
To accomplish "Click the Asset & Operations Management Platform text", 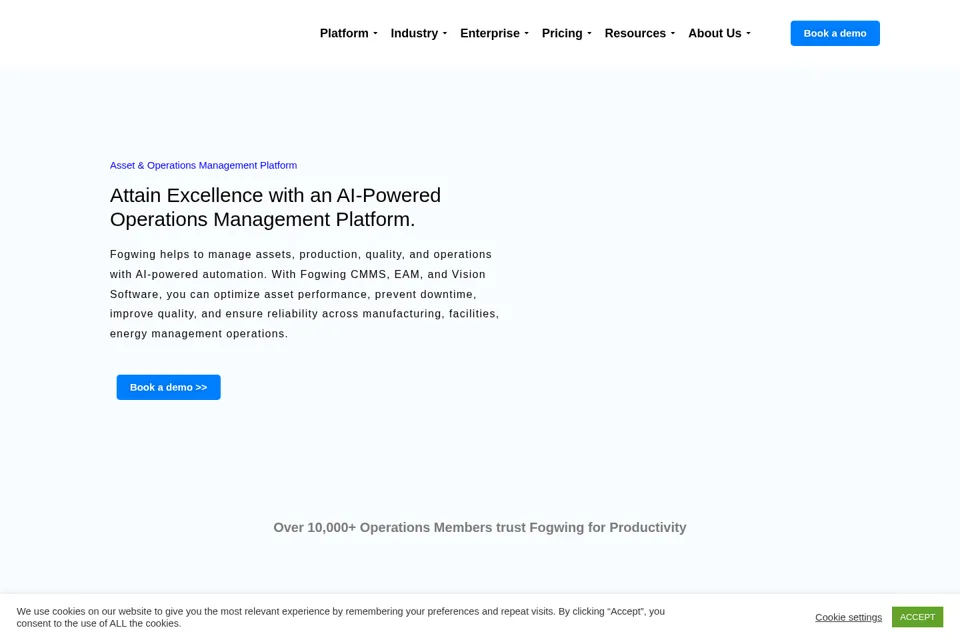I will click(203, 165).
